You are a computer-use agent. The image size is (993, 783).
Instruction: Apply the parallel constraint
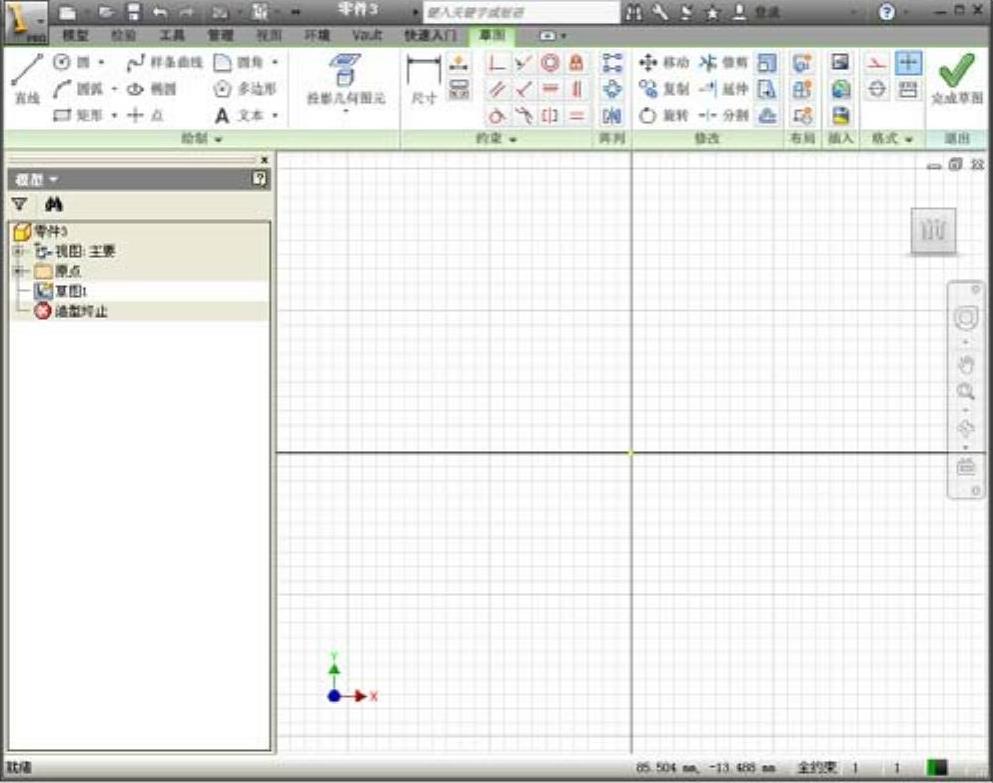497,89
